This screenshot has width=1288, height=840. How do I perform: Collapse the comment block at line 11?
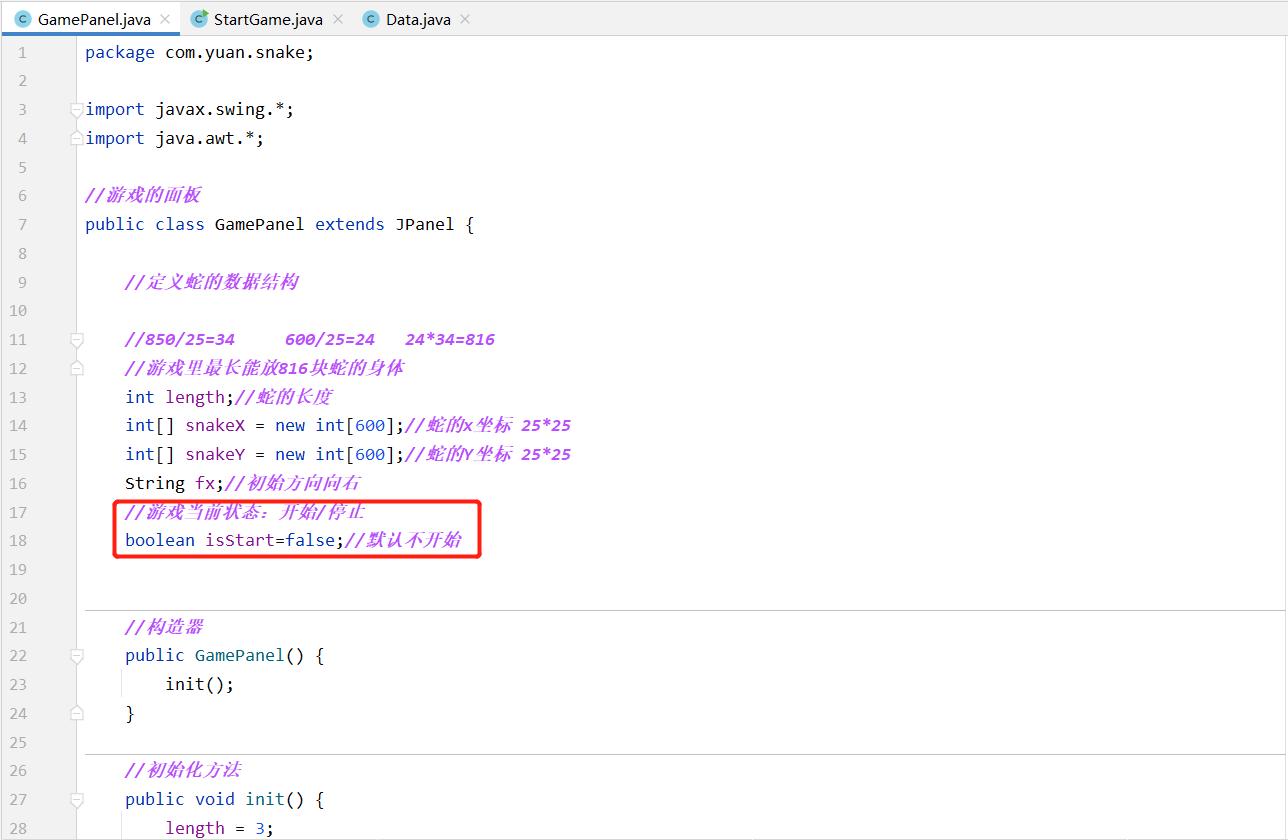(77, 339)
